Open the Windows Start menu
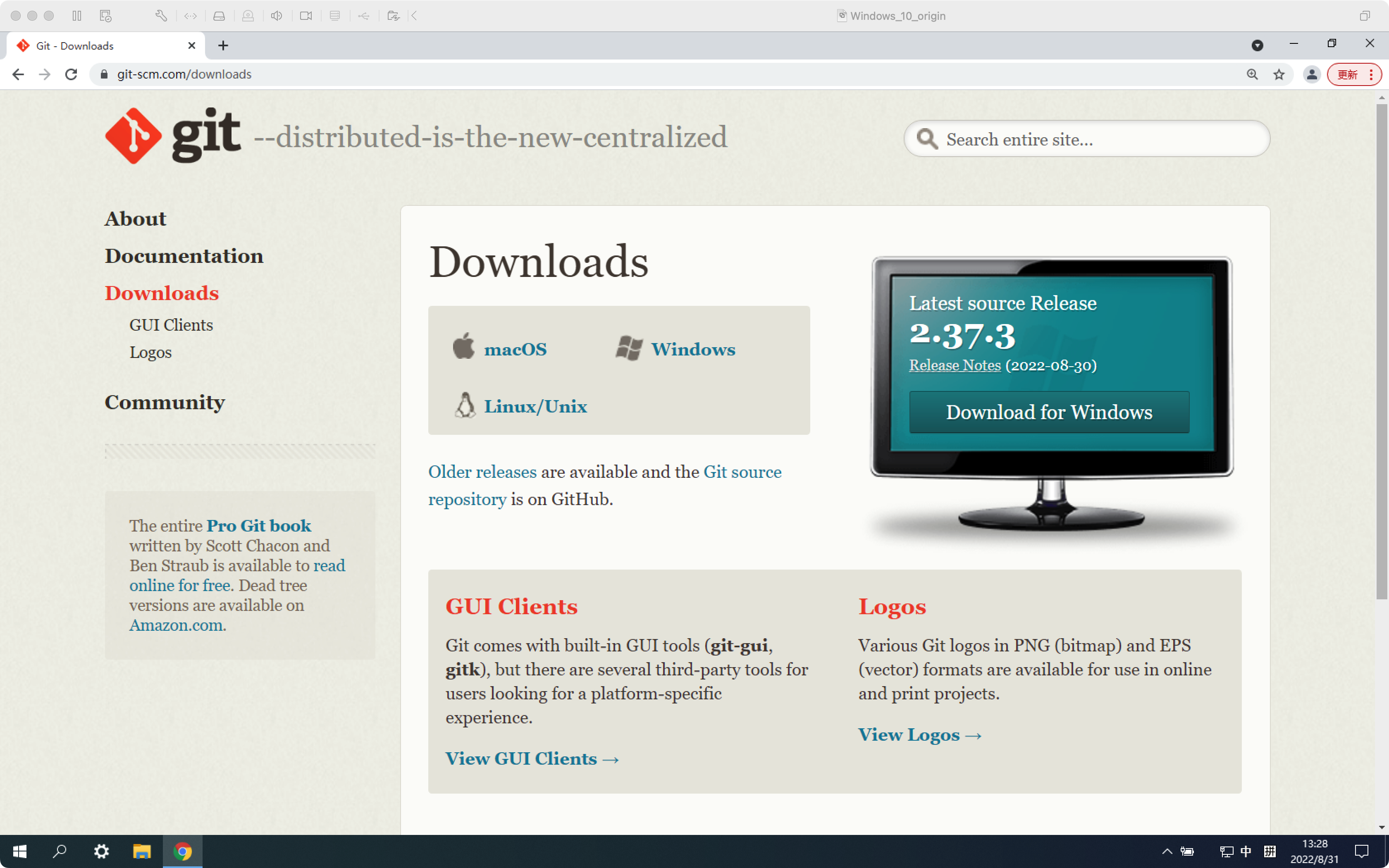This screenshot has width=1389, height=868. coord(19,851)
